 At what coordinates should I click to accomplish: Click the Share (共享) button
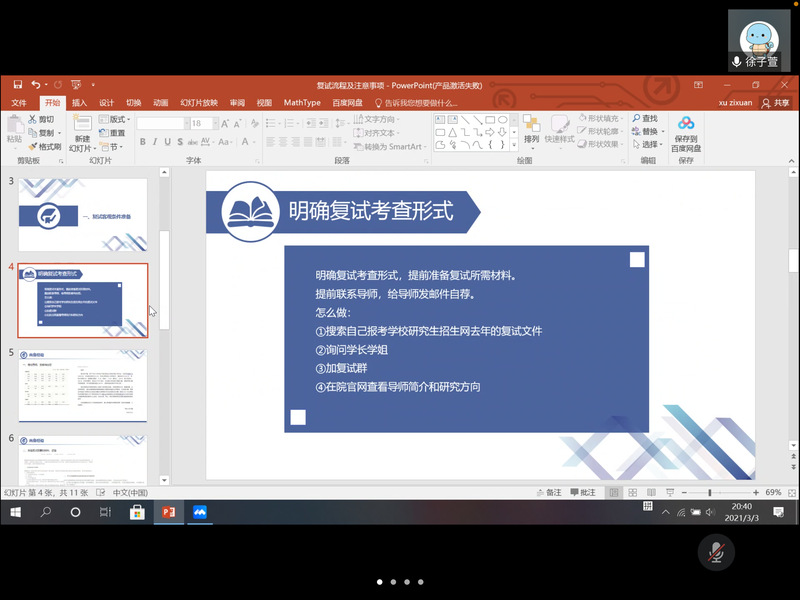click(x=775, y=102)
